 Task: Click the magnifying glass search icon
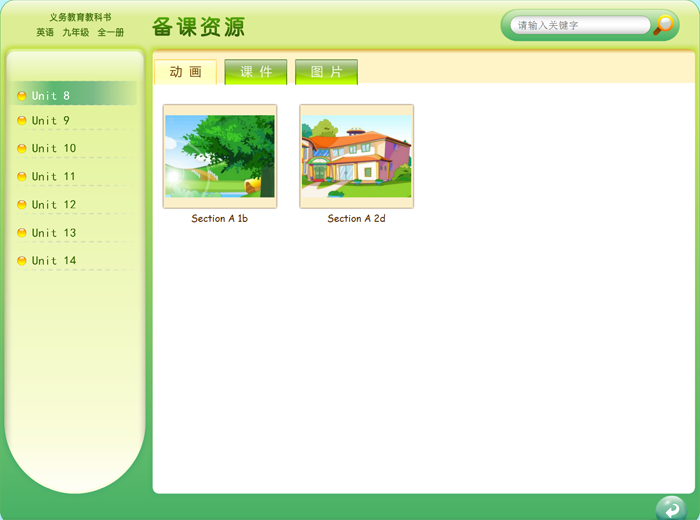point(664,25)
